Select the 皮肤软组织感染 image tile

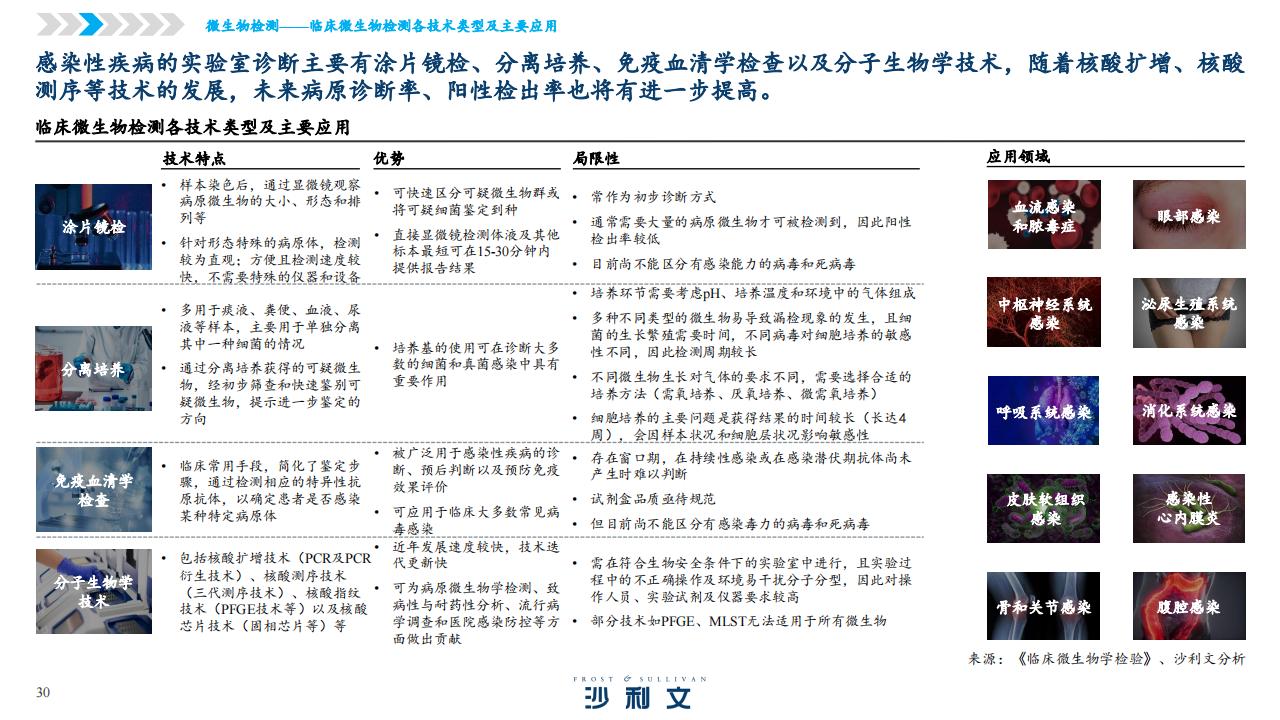click(1044, 508)
